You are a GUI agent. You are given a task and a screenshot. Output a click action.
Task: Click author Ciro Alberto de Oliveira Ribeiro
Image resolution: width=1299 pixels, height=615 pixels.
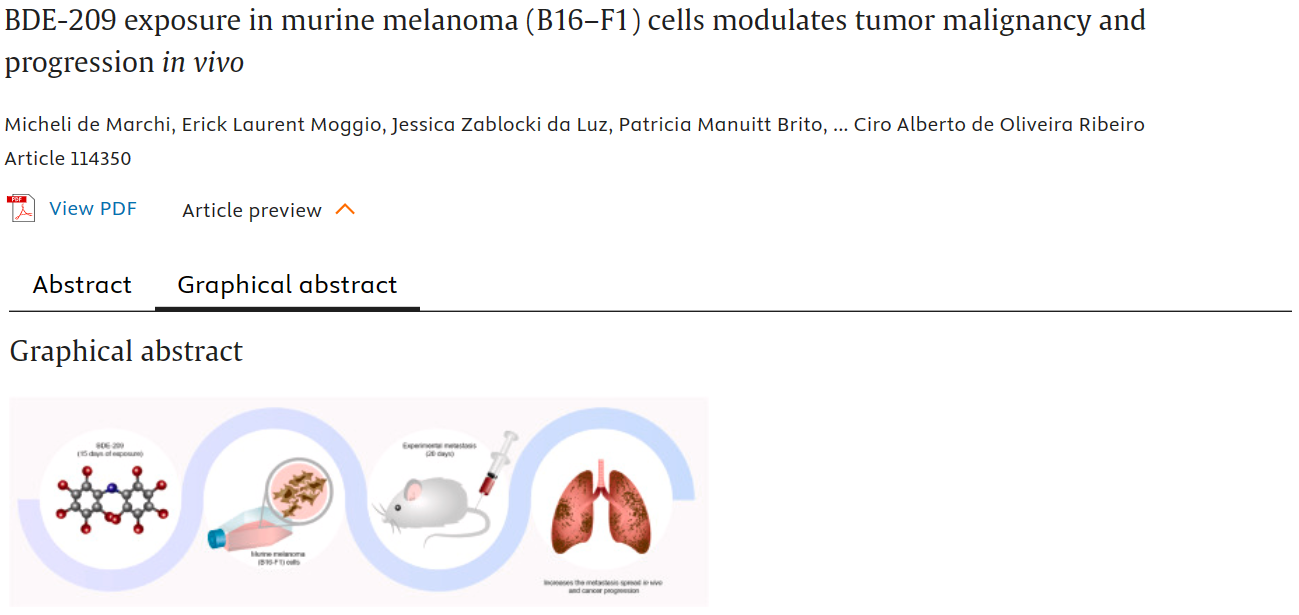pos(999,125)
